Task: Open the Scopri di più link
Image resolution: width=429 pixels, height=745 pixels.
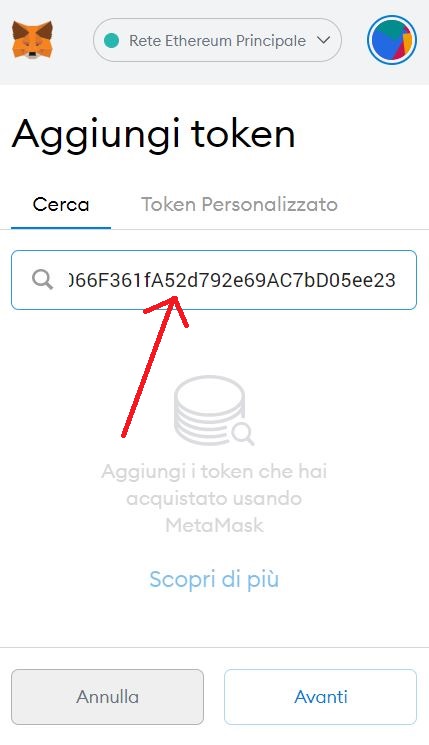Action: 214,579
